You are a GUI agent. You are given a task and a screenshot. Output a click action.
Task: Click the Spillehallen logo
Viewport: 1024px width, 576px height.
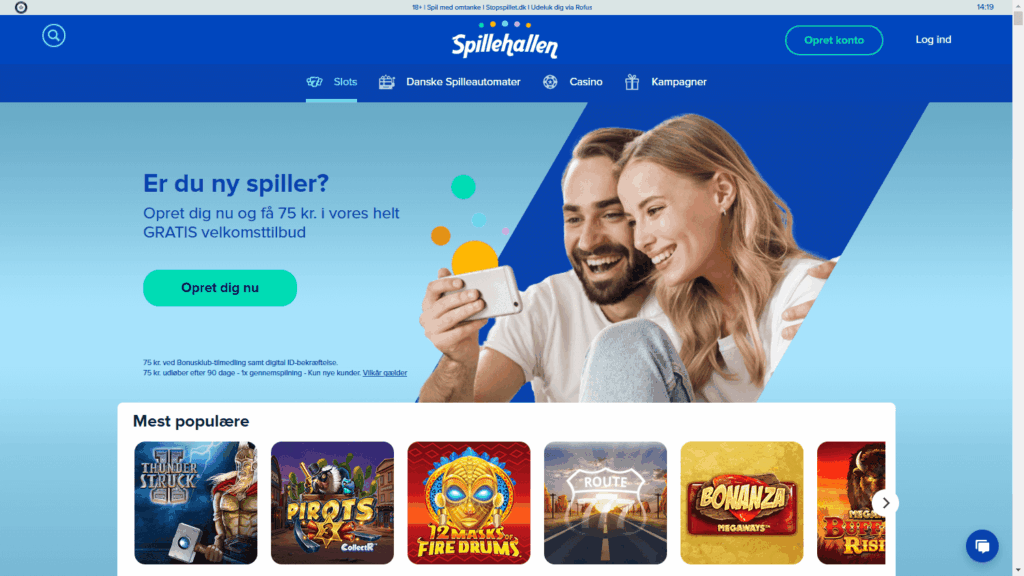point(505,40)
